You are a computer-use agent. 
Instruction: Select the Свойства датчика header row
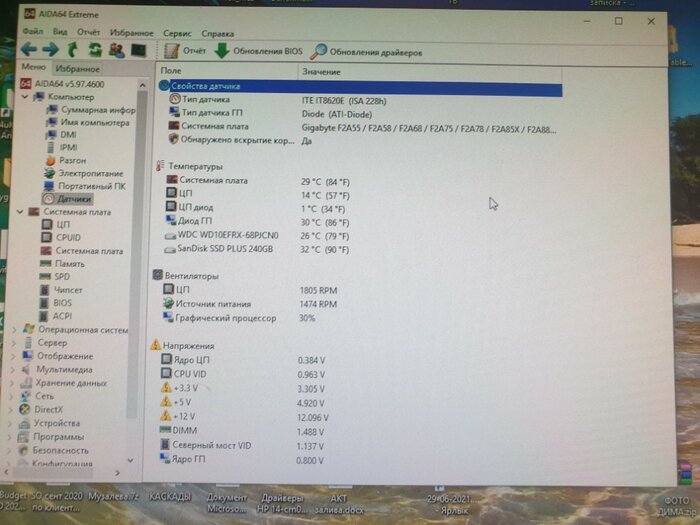pos(360,88)
